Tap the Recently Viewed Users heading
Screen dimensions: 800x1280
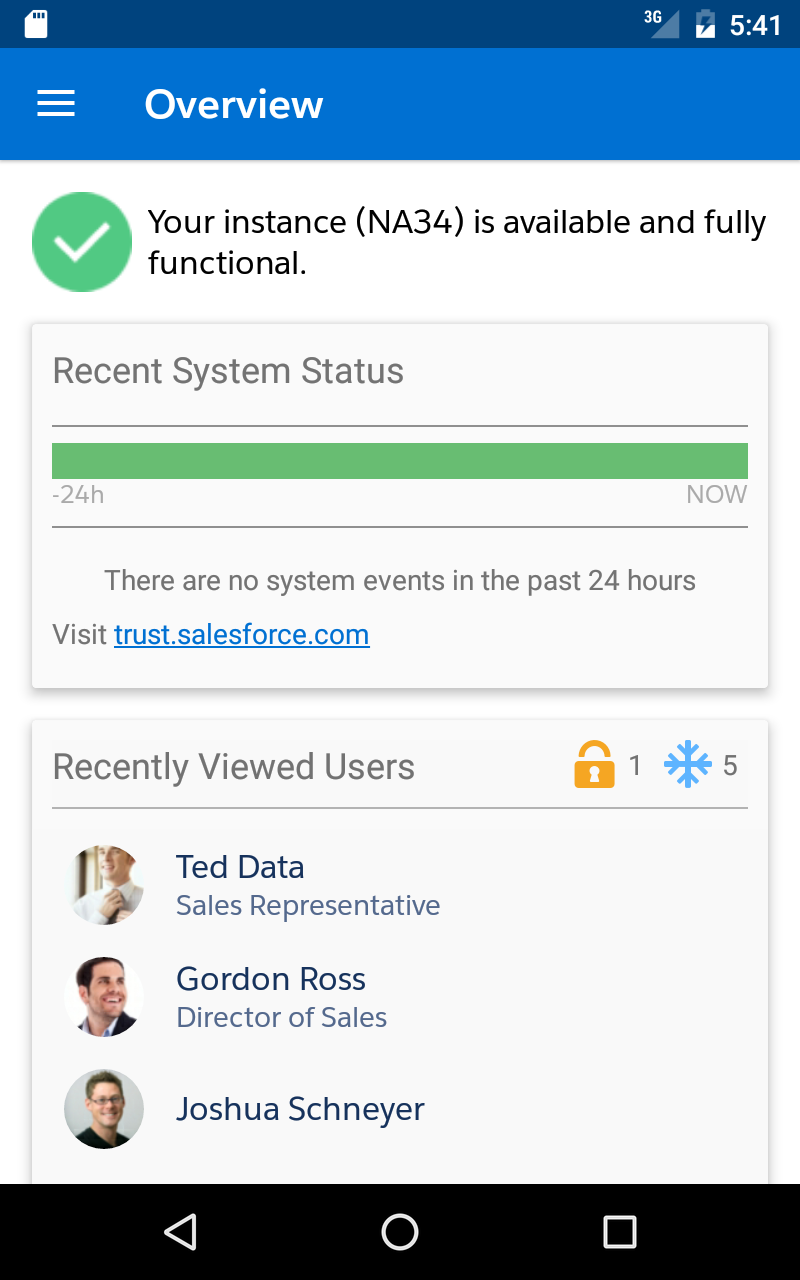[x=234, y=767]
